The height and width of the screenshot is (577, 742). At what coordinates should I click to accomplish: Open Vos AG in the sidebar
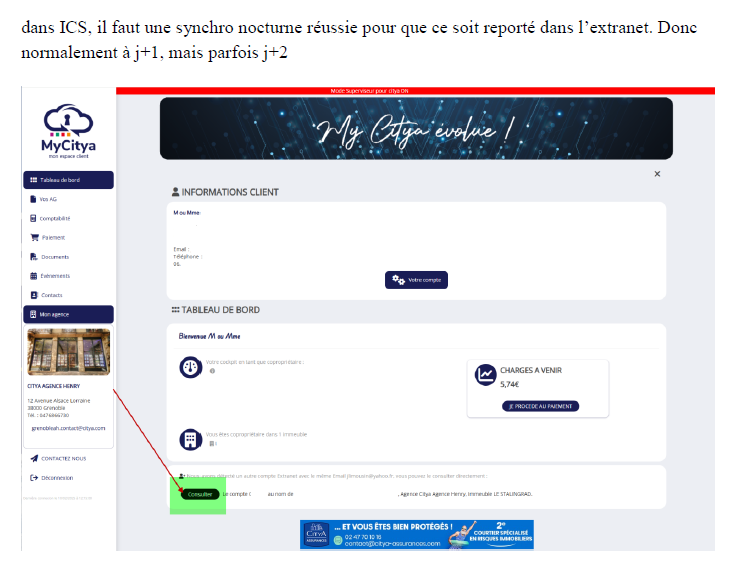[x=48, y=199]
